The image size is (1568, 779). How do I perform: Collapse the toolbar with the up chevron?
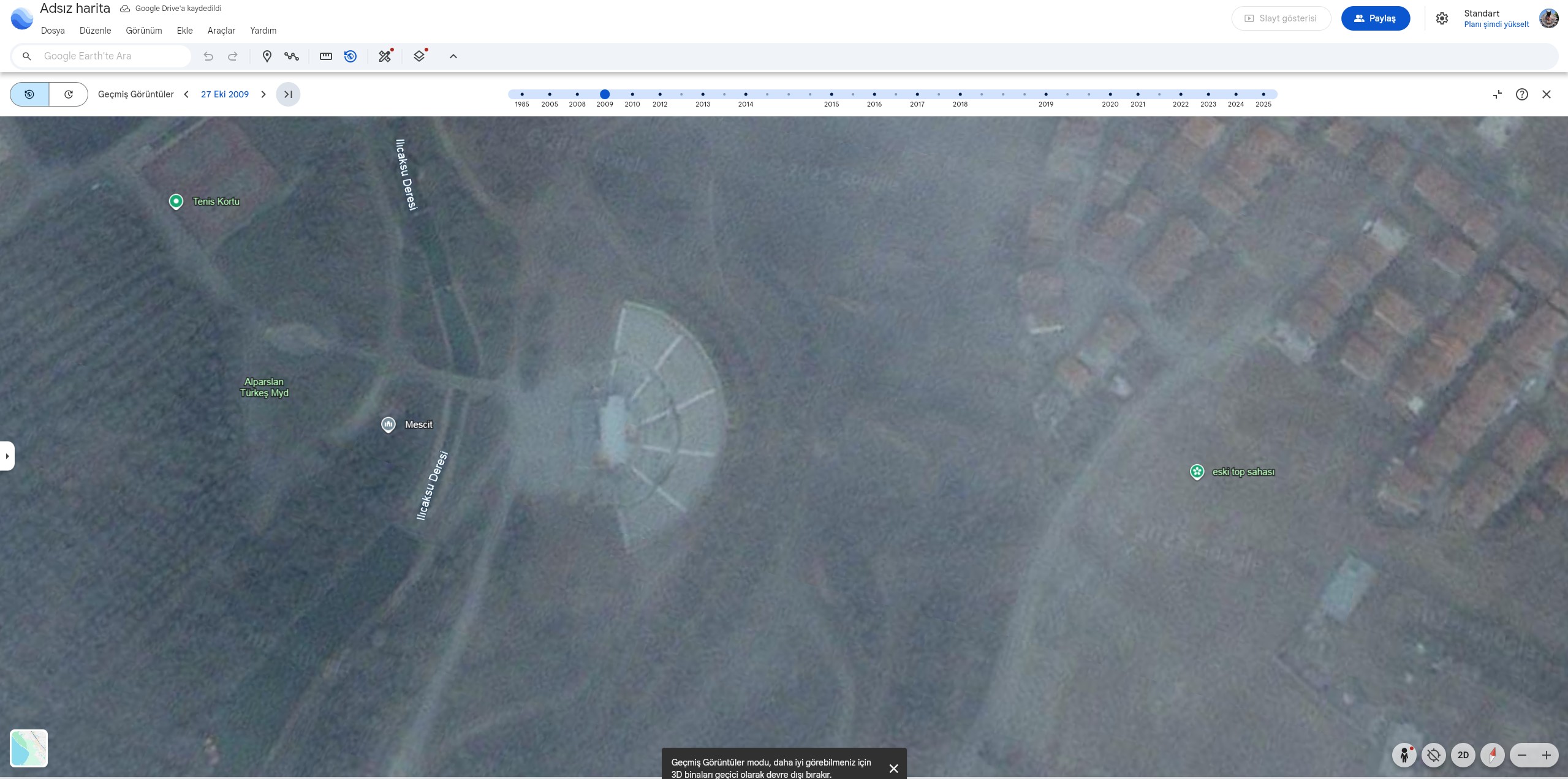click(x=453, y=56)
